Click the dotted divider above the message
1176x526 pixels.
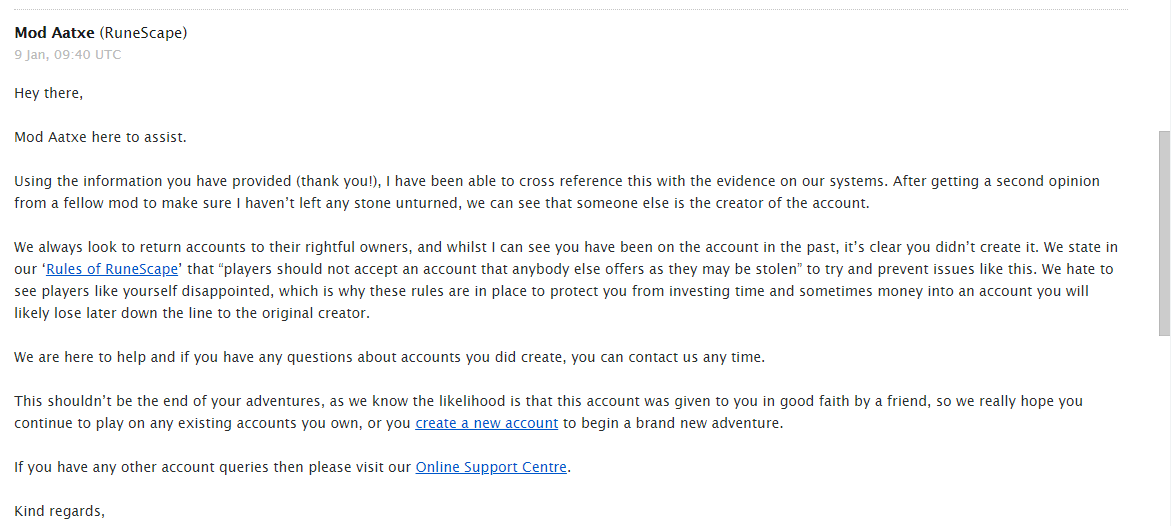(570, 9)
